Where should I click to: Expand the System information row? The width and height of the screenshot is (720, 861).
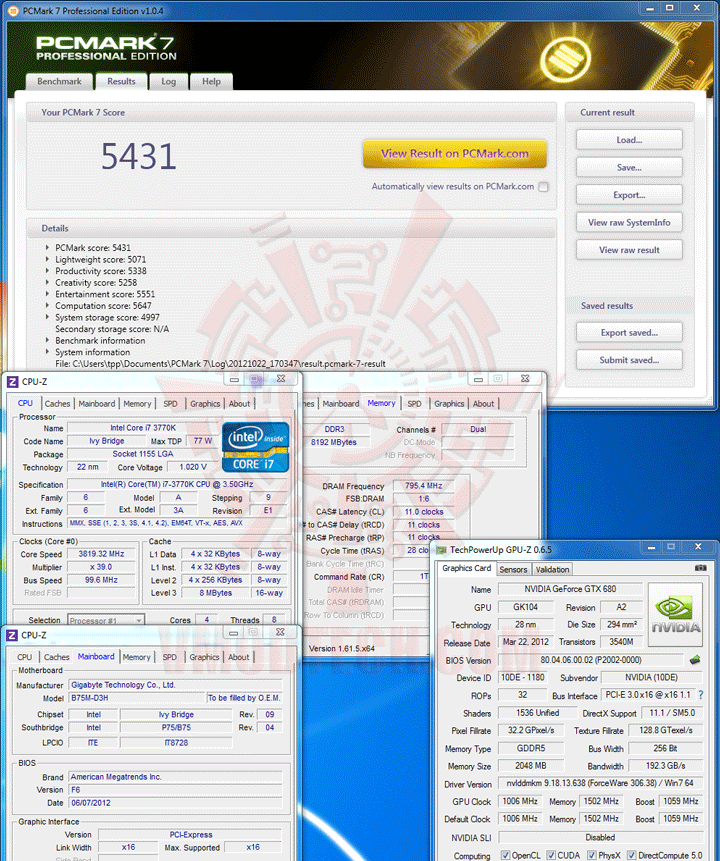[x=48, y=352]
